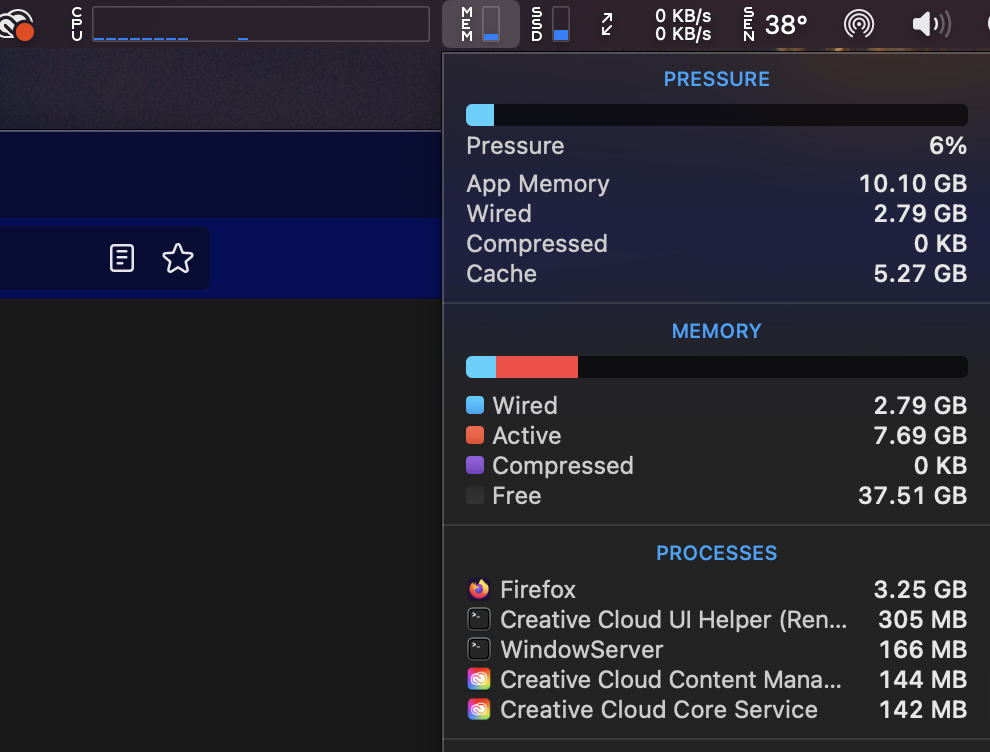Click the Free dark legend swatch

pos(475,495)
